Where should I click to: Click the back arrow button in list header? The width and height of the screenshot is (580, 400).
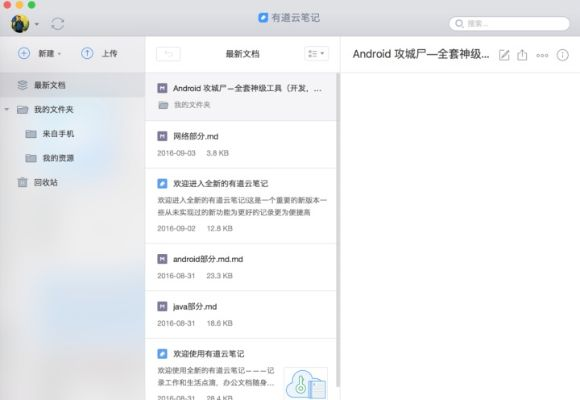pos(168,54)
